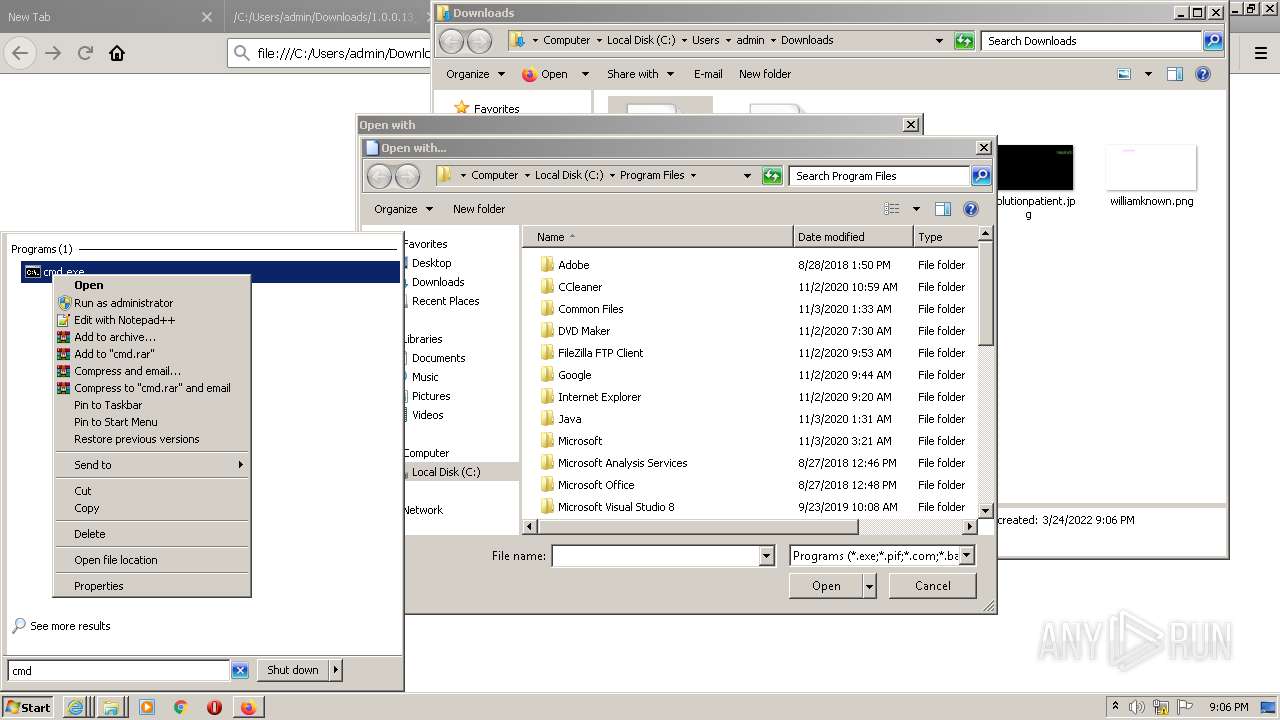Open Windows Explorer from taskbar

coord(111,707)
